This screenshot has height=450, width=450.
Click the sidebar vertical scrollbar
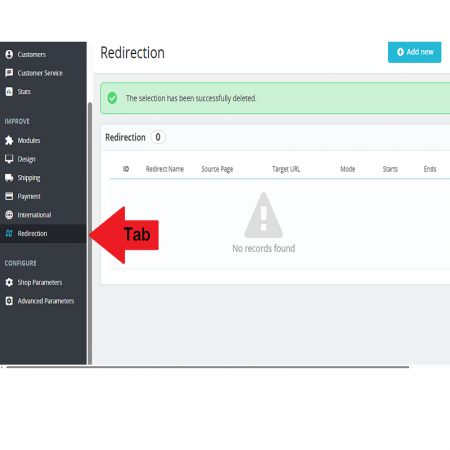tap(90, 233)
